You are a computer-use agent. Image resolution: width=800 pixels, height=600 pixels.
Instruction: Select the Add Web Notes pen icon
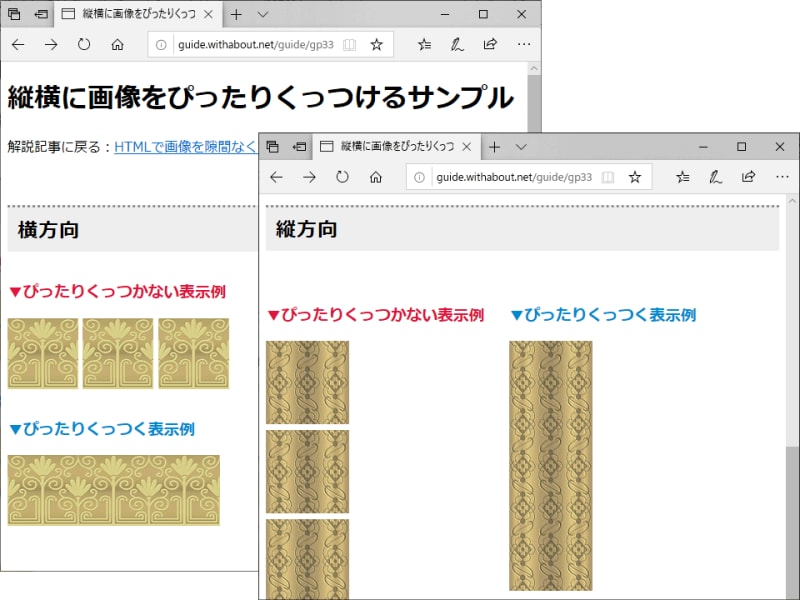(715, 176)
